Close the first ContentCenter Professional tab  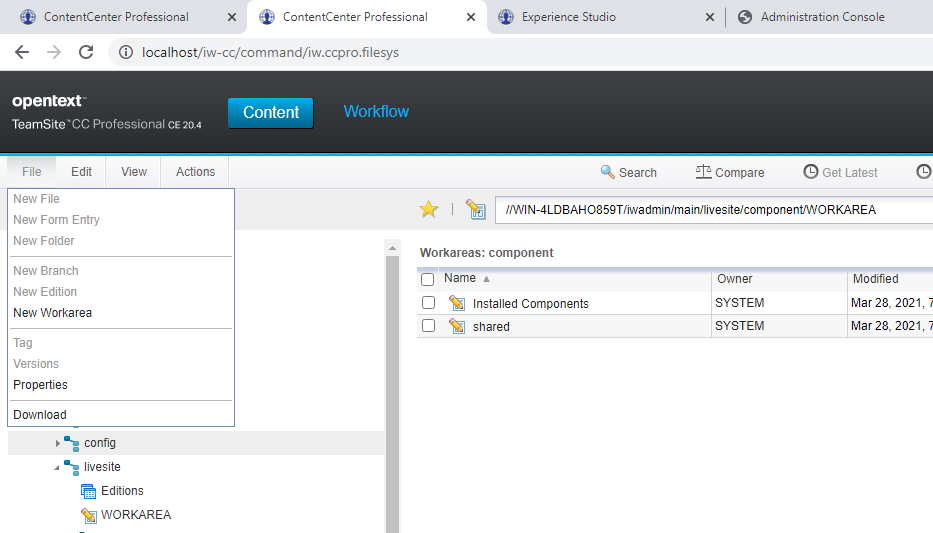(232, 17)
